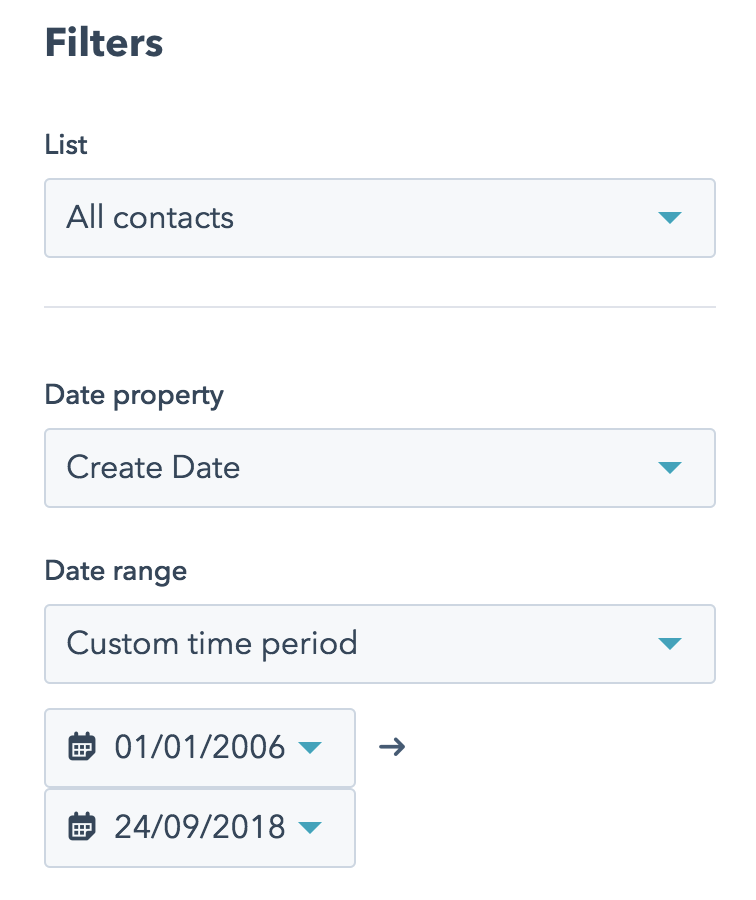Viewport: 756px width, 900px height.
Task: Click calendar icon beside 24/09/2018
Action: coord(82,827)
